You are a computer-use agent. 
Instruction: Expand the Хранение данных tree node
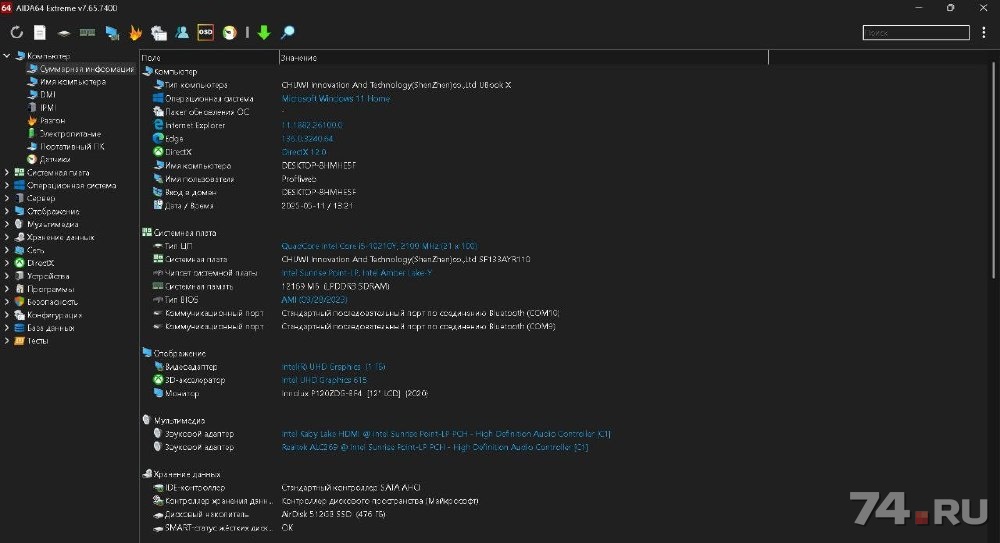click(7, 237)
